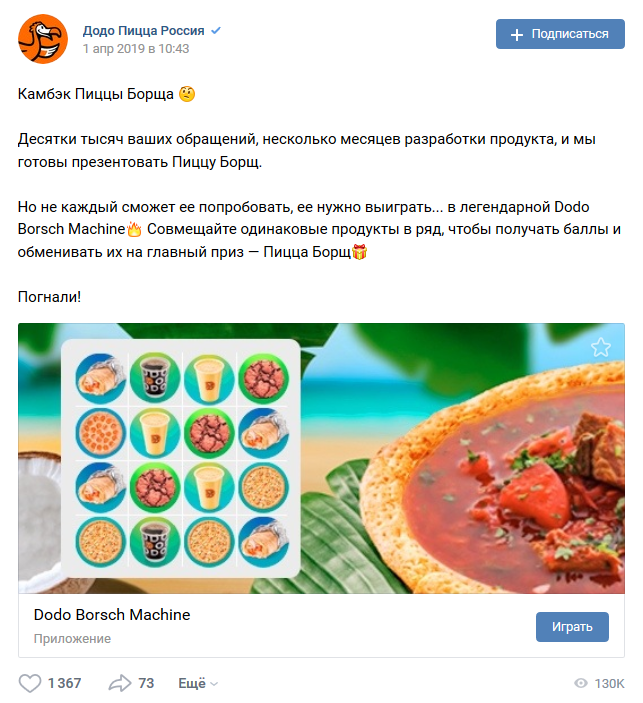The height and width of the screenshot is (703, 643).
Task: Click the top-left wrap roll game tile
Action: pyautogui.click(x=100, y=378)
